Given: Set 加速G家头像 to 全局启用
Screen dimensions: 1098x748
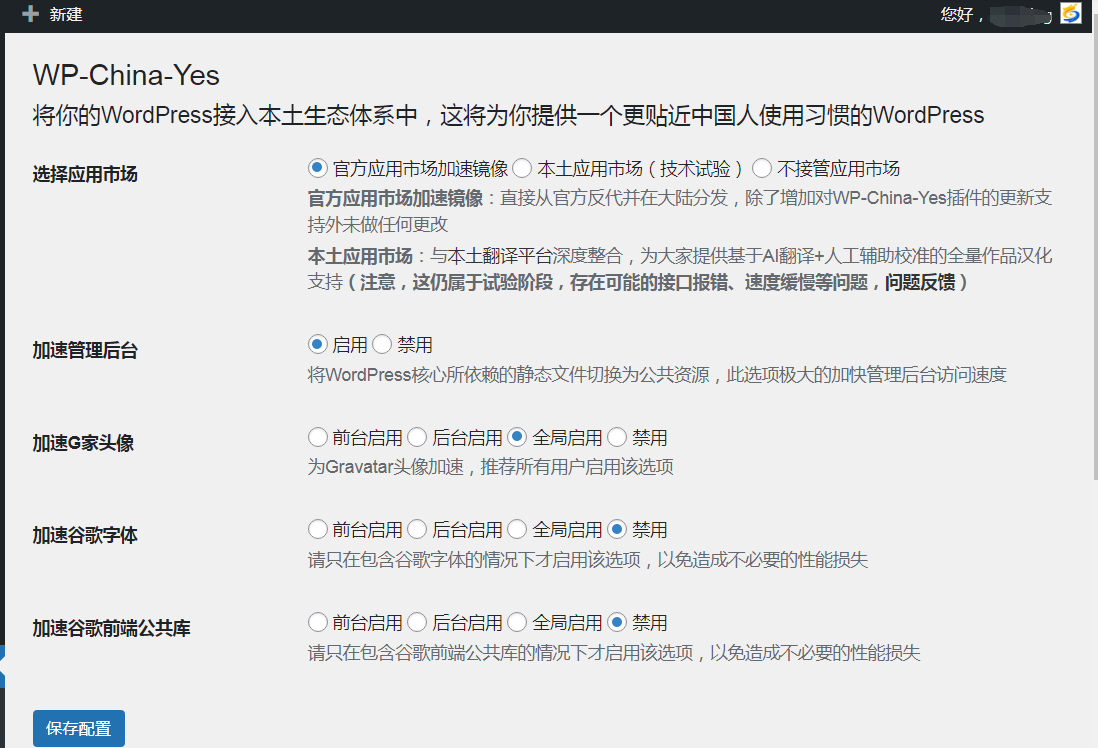Looking at the screenshot, I should click(517, 437).
